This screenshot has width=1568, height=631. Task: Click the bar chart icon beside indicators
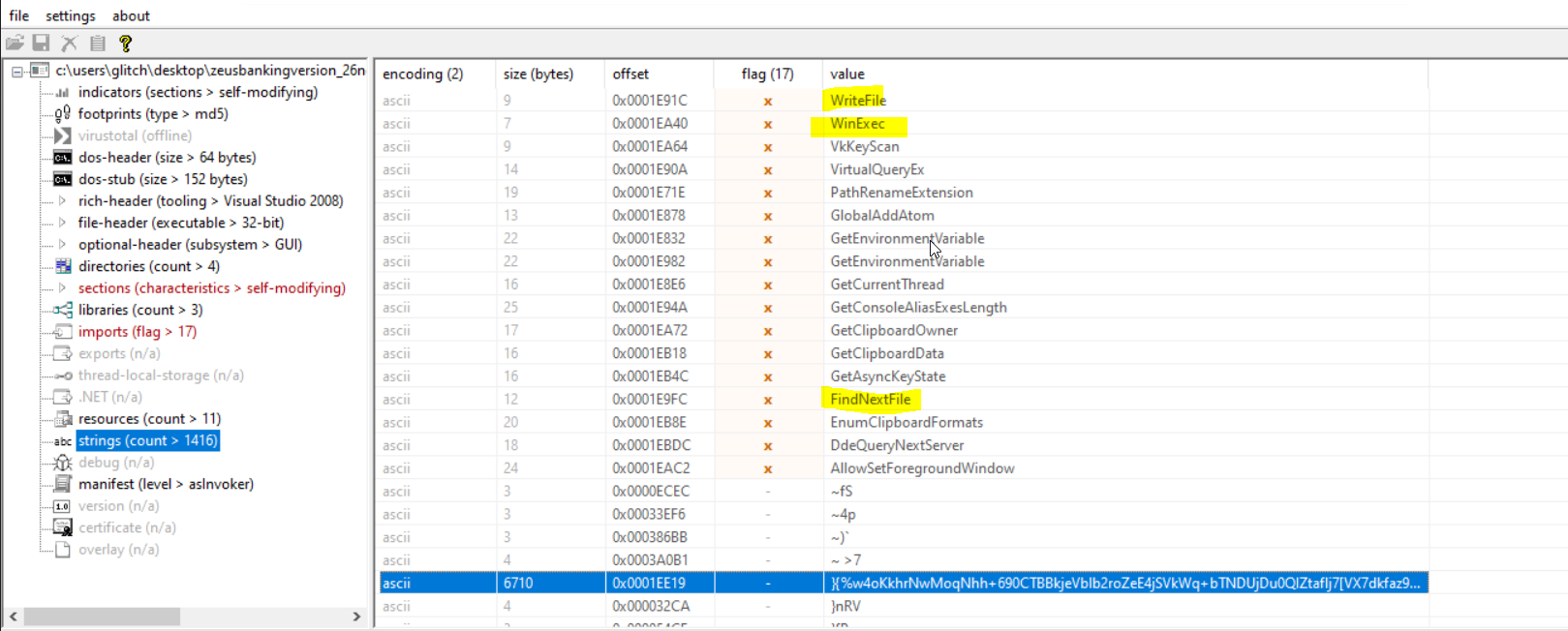coord(63,92)
